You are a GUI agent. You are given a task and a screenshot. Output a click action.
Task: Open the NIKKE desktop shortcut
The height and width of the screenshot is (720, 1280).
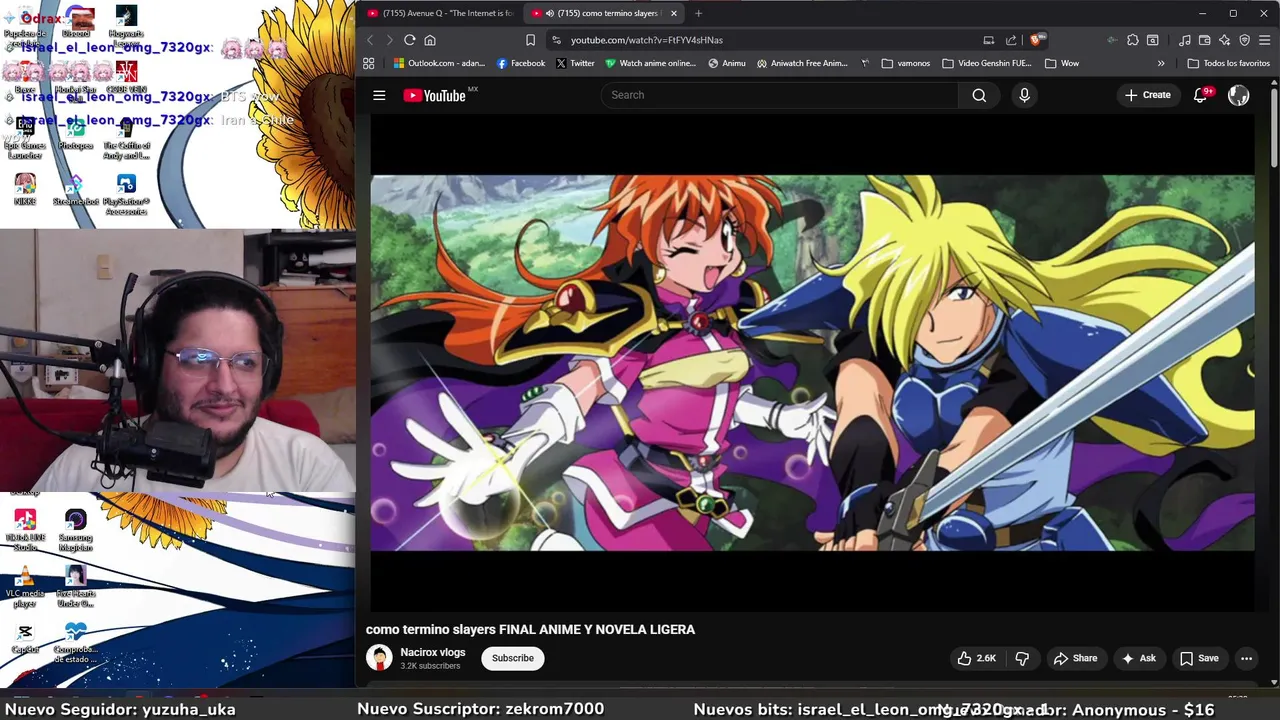[x=25, y=190]
